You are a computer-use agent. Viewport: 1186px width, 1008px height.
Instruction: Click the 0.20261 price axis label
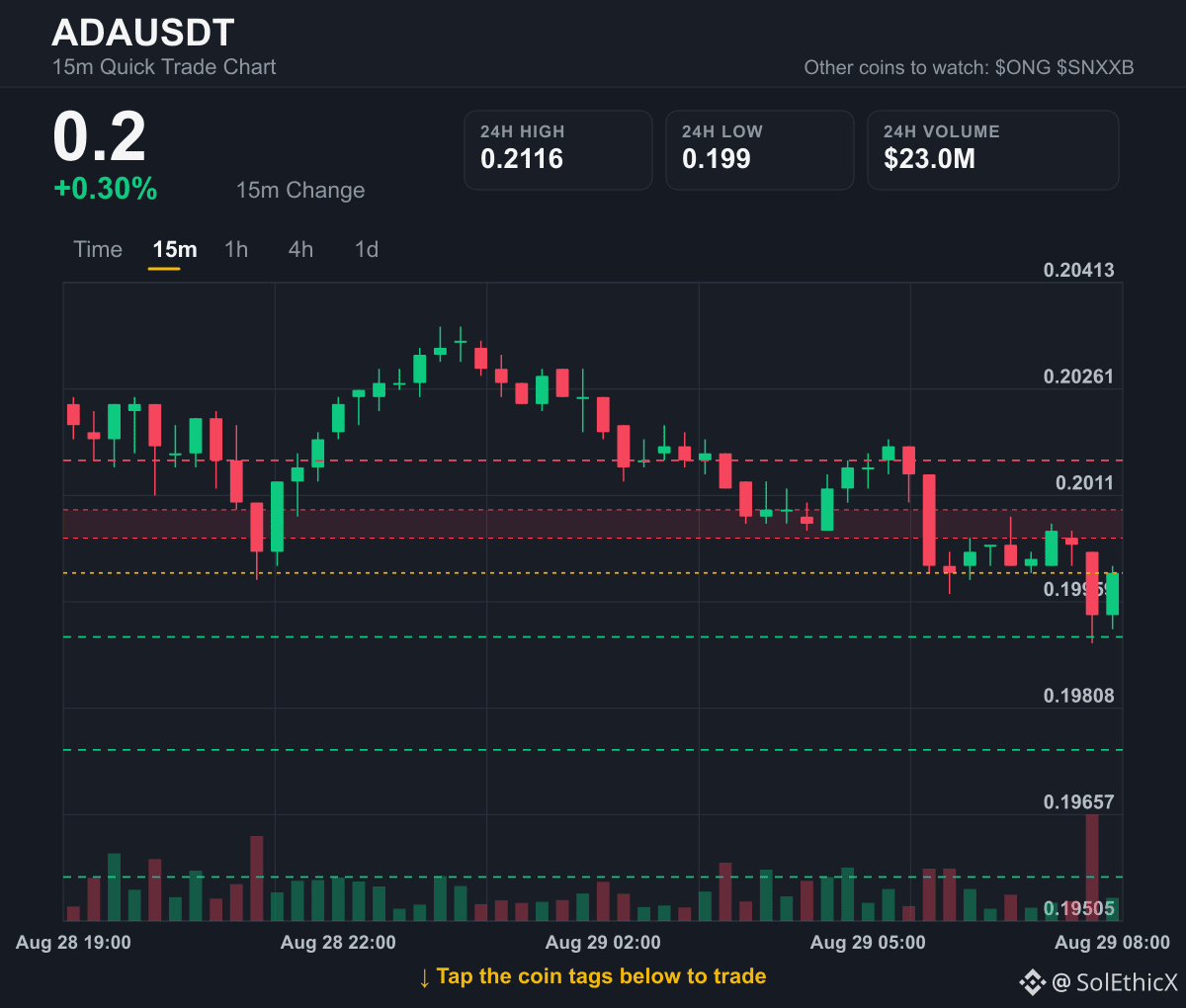[1078, 377]
